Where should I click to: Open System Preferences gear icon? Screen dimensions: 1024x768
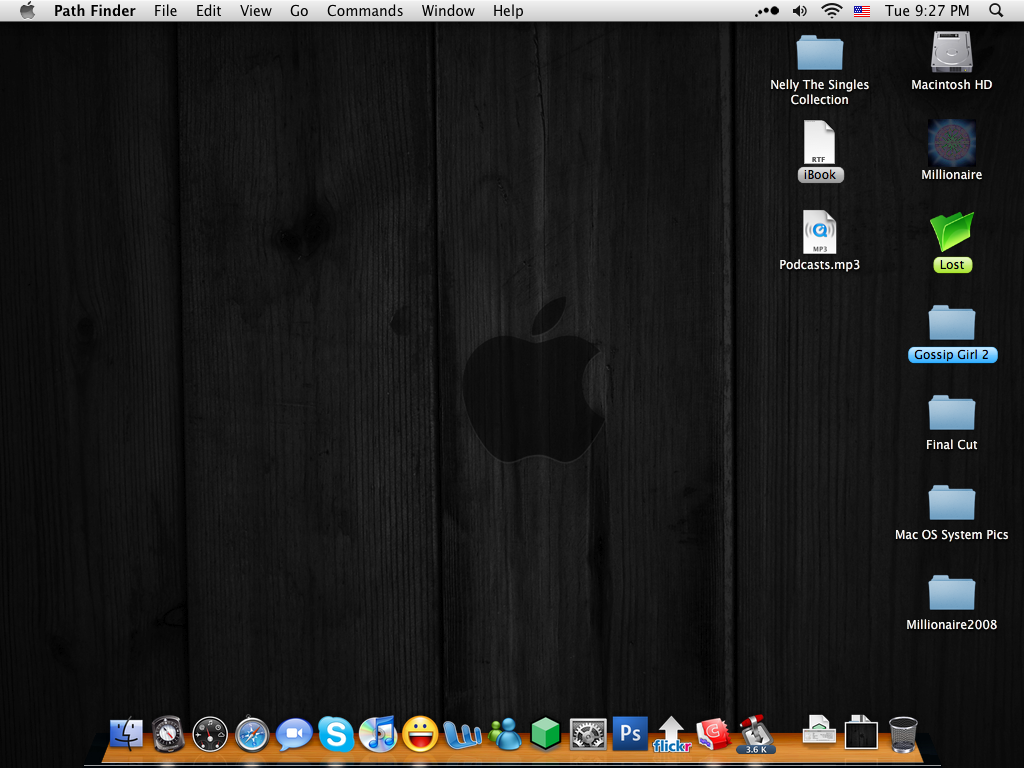(x=588, y=735)
